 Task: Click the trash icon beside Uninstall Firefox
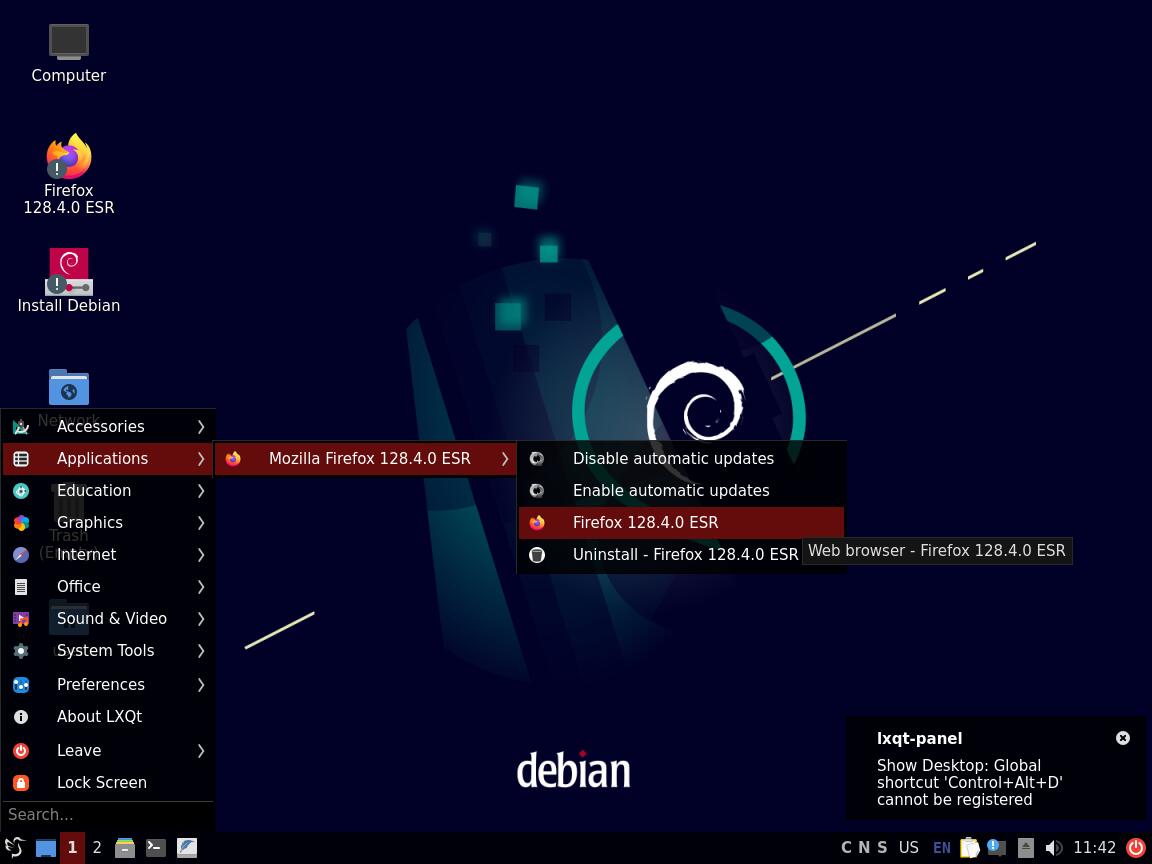537,555
